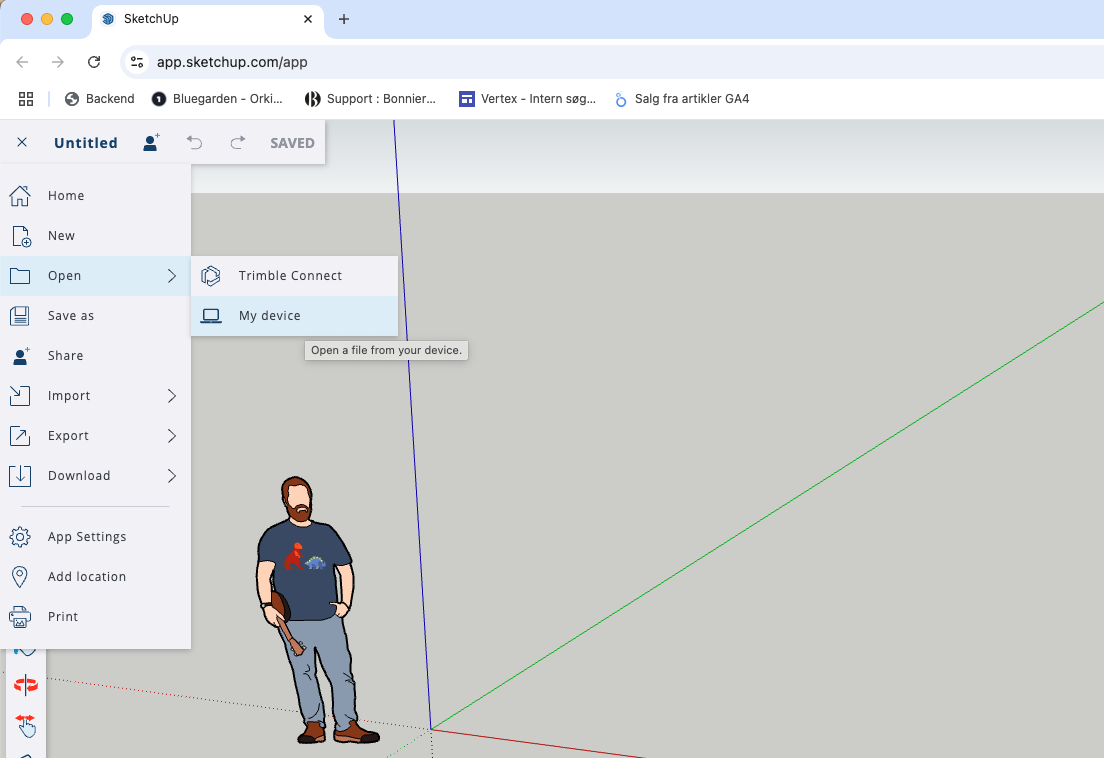
Task: Go to Home in file menu
Action: [x=66, y=196]
